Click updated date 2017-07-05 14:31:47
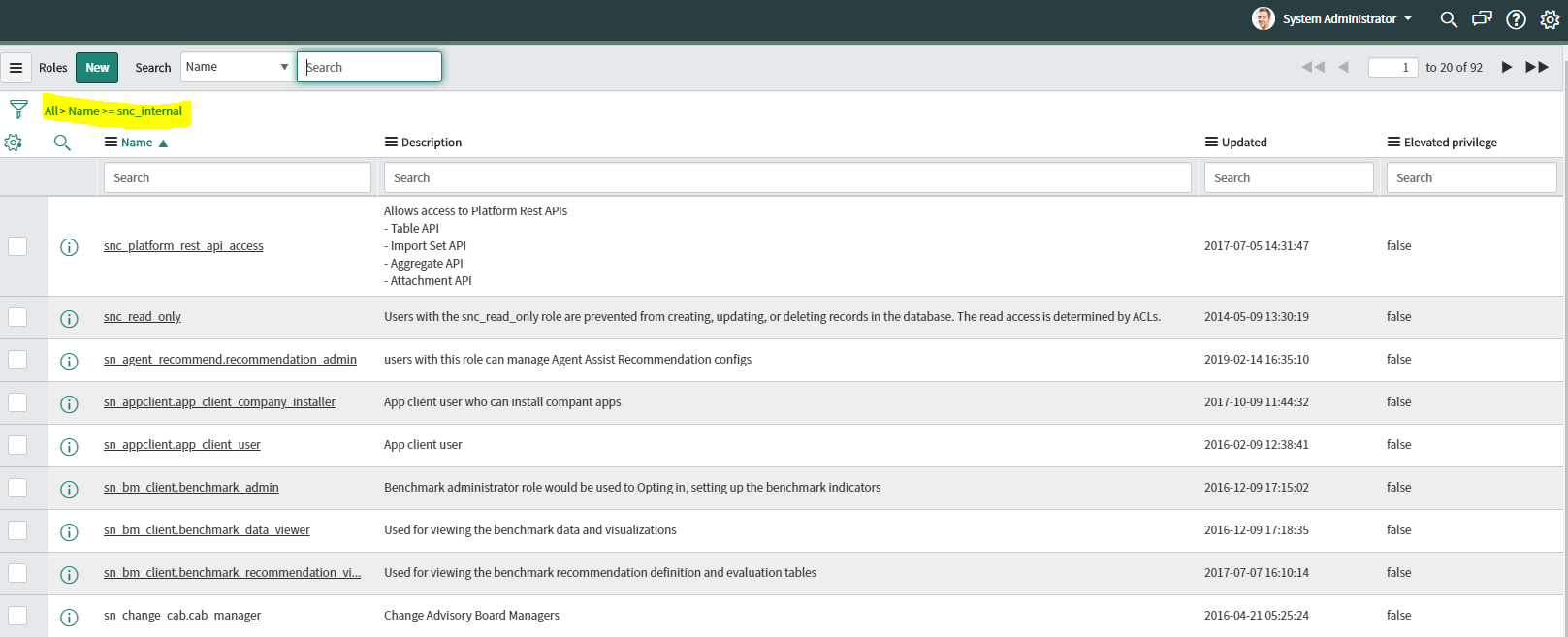This screenshot has width=1568, height=637. coord(1257,246)
